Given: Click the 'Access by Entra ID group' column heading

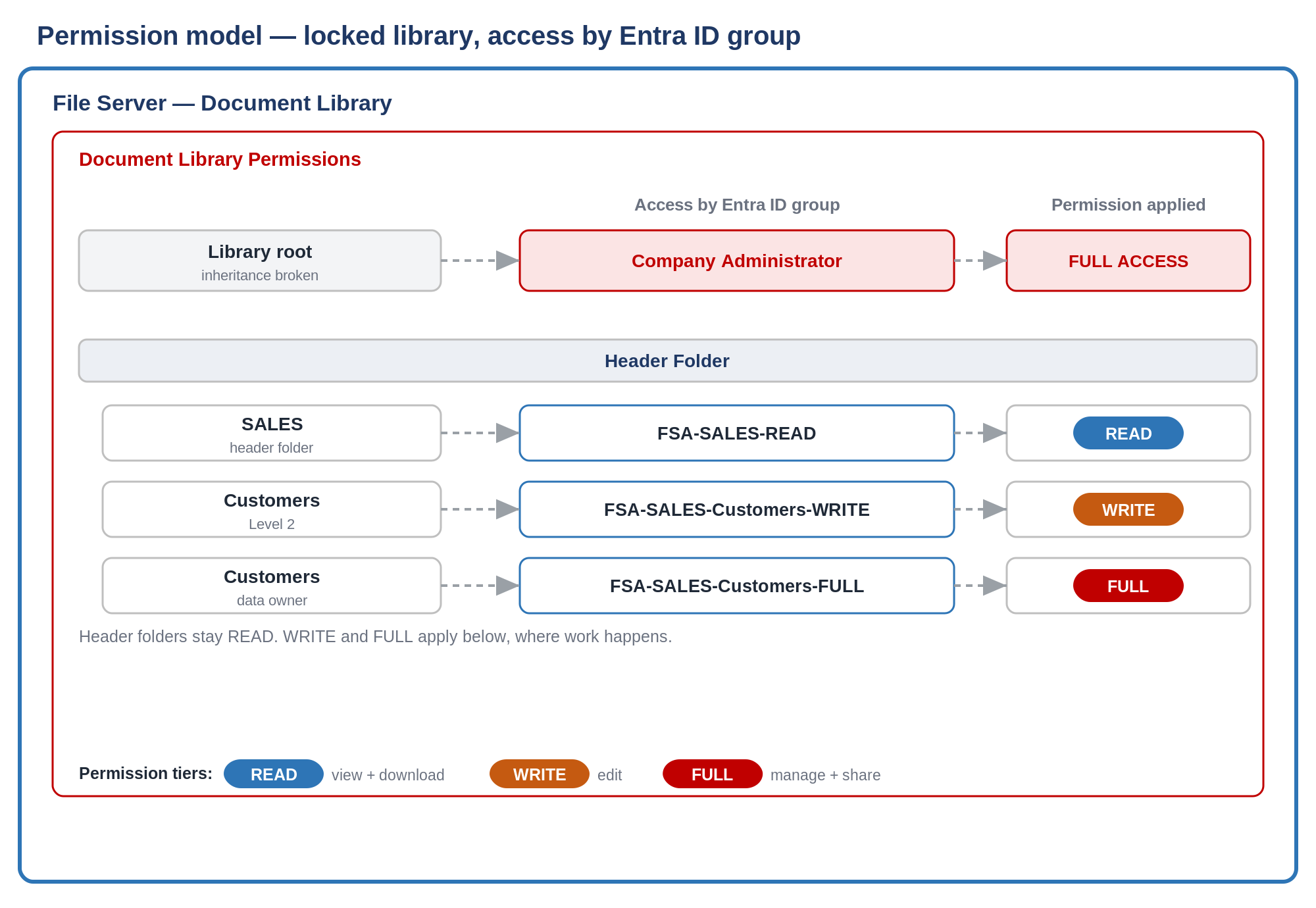Looking at the screenshot, I should pyautogui.click(x=737, y=205).
